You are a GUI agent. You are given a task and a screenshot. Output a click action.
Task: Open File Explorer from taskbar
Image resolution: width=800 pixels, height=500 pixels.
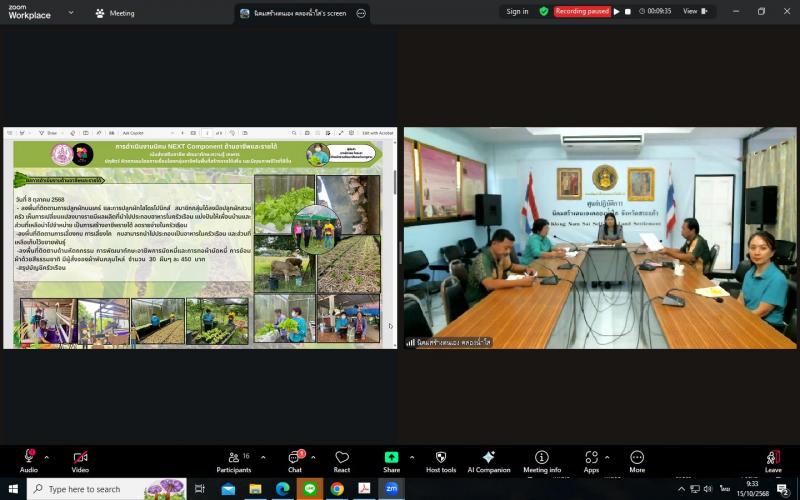click(x=255, y=489)
